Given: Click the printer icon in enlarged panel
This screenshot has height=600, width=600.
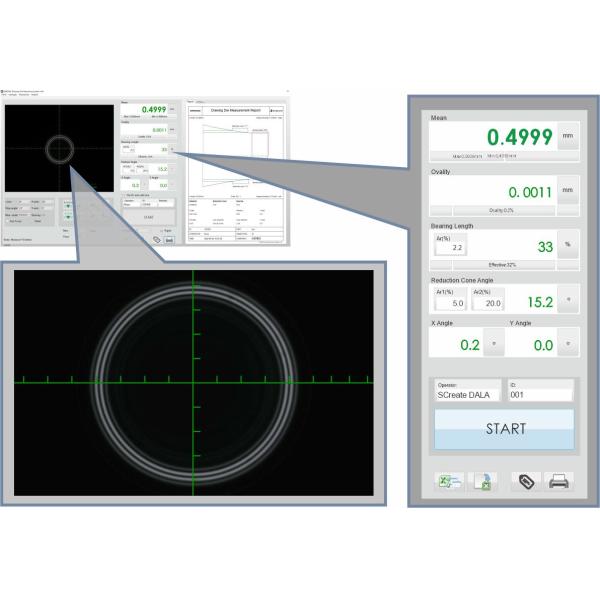Looking at the screenshot, I should (x=559, y=482).
